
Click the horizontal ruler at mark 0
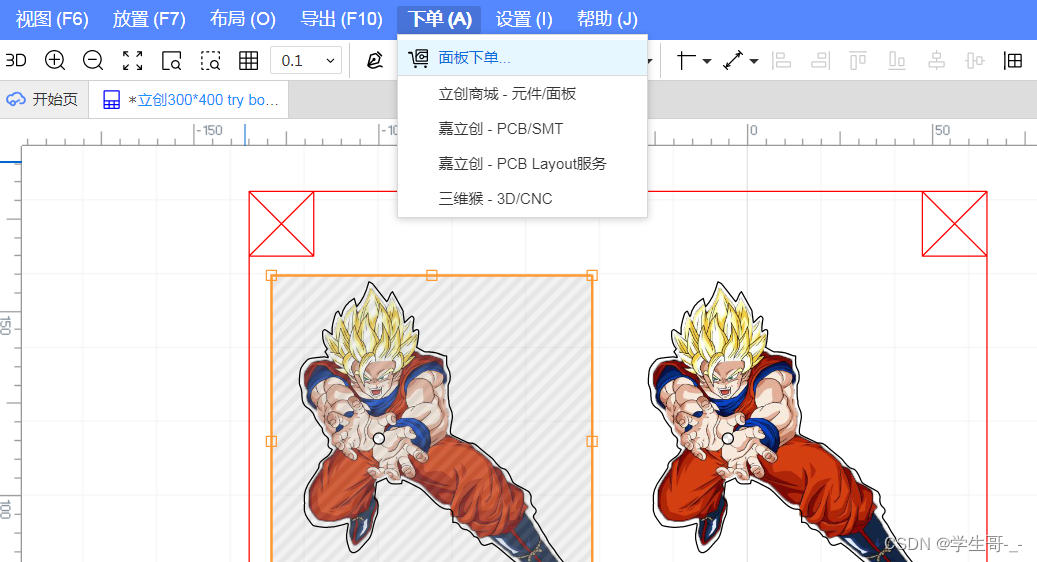(x=753, y=131)
